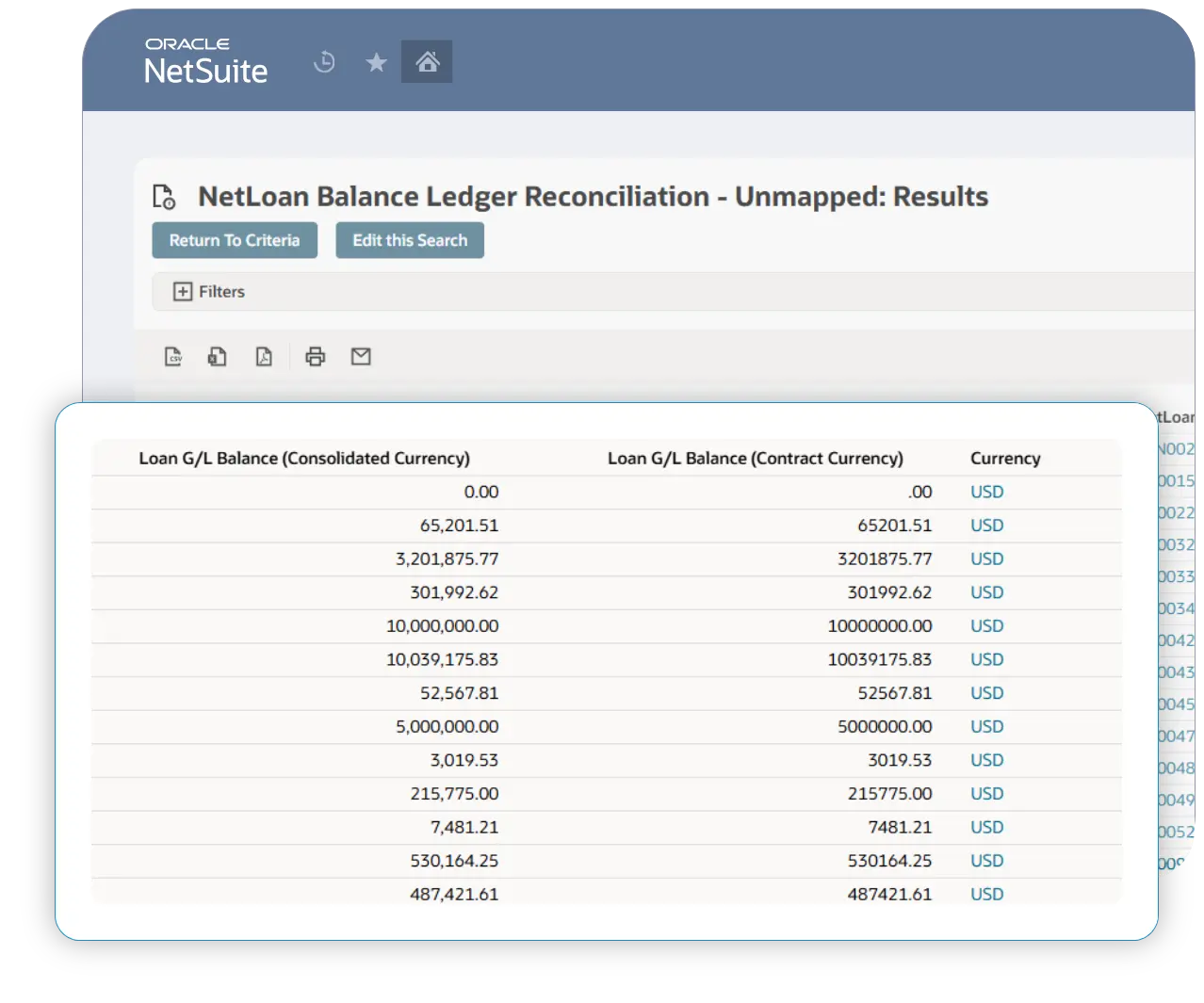Viewport: 1204px width, 1003px height.
Task: Select the consolidated balance 301,992.62 cell
Action: 454,592
